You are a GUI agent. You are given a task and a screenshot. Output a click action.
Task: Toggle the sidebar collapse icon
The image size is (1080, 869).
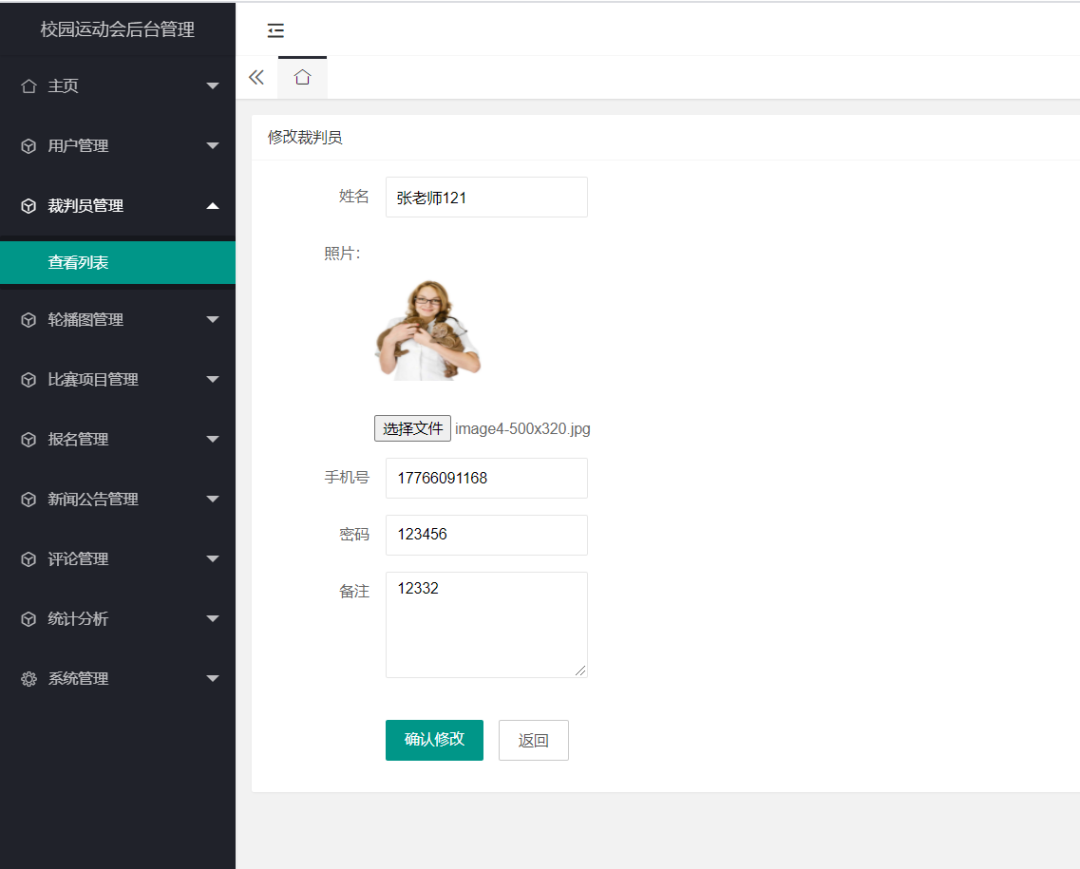tap(276, 30)
